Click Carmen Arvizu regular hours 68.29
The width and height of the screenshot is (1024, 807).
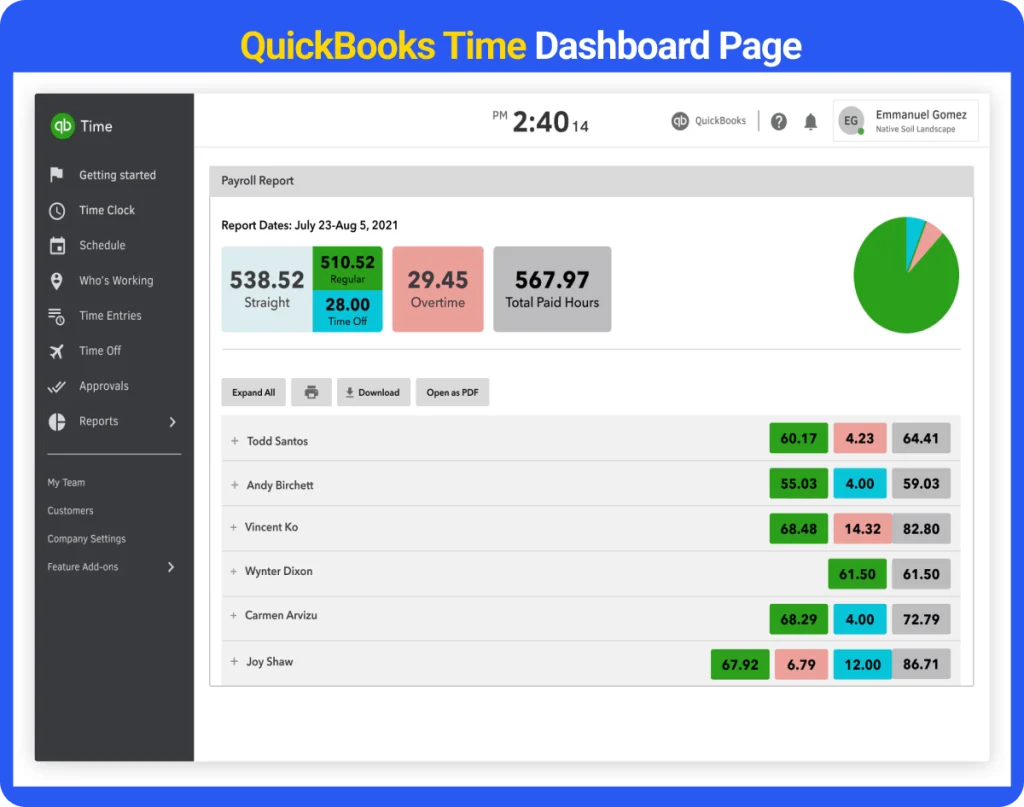[799, 619]
